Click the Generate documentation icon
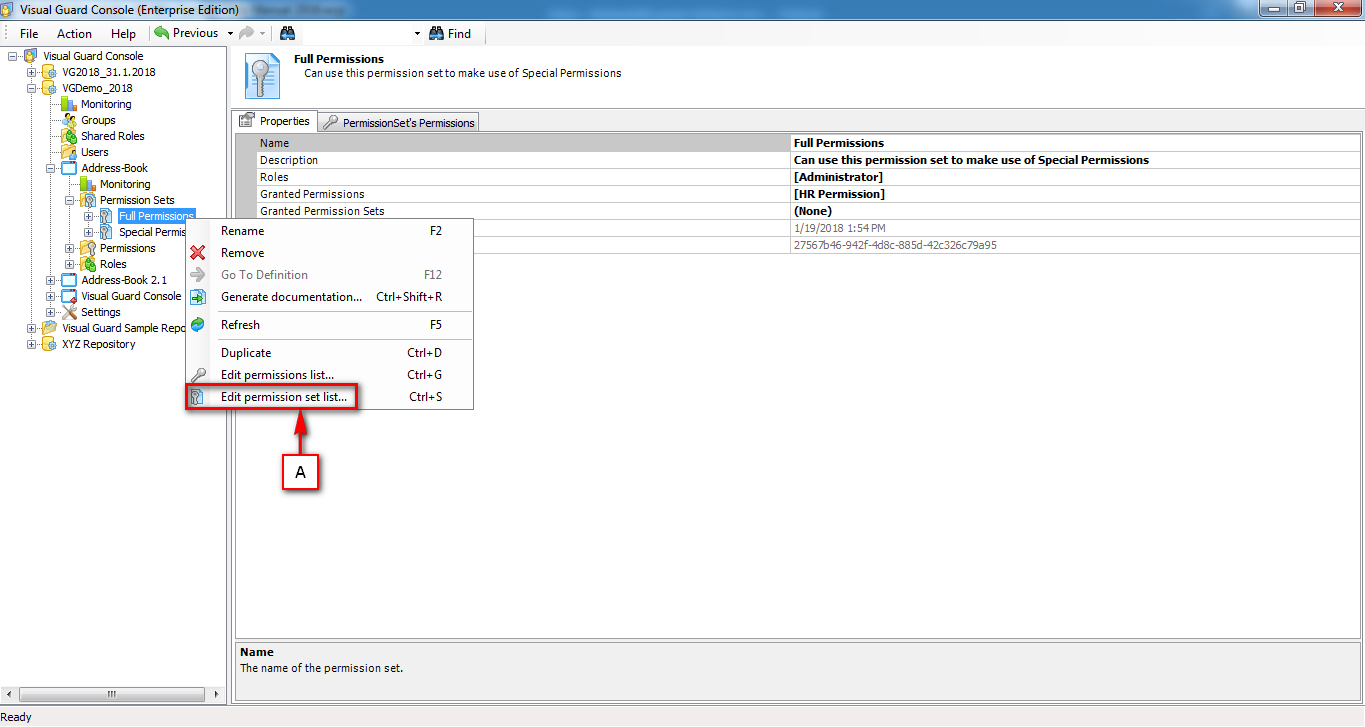The image size is (1365, 727). (x=198, y=297)
